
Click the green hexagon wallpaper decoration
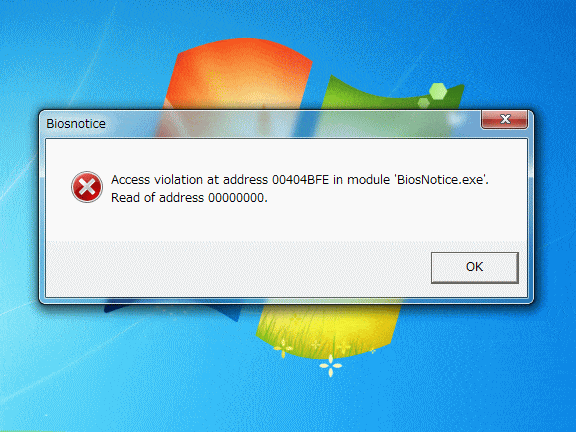[438, 91]
